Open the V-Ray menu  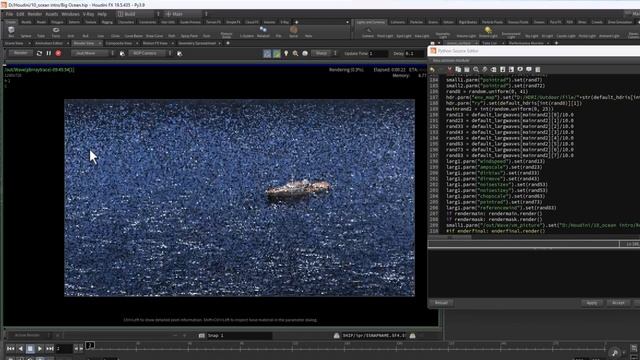point(88,14)
